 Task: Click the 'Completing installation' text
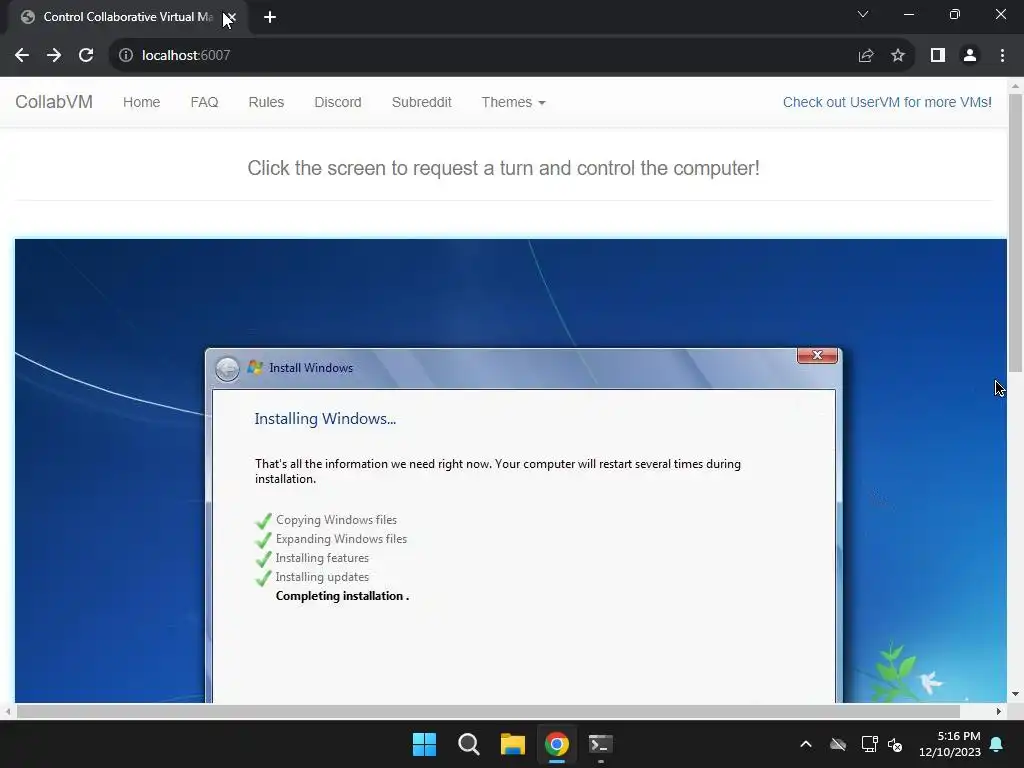(342, 596)
